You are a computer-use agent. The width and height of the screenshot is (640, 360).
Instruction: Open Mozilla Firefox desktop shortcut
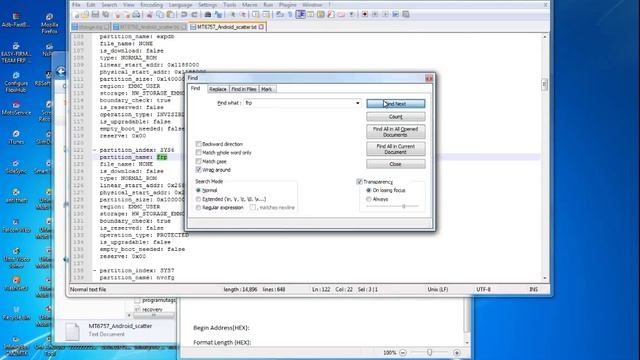click(49, 22)
